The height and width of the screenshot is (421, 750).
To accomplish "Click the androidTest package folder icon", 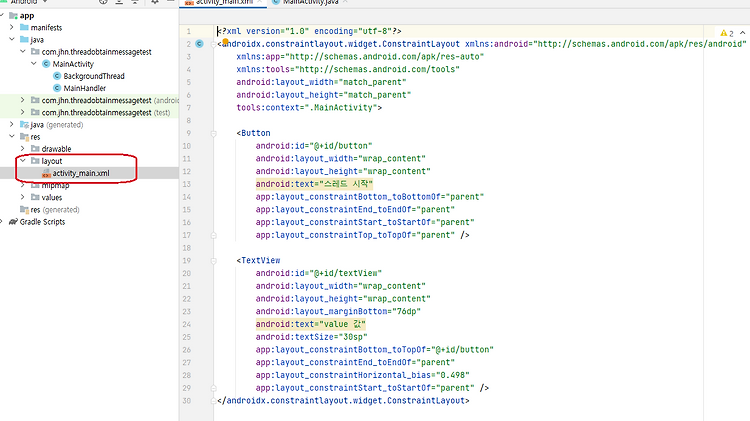I will click(x=35, y=100).
